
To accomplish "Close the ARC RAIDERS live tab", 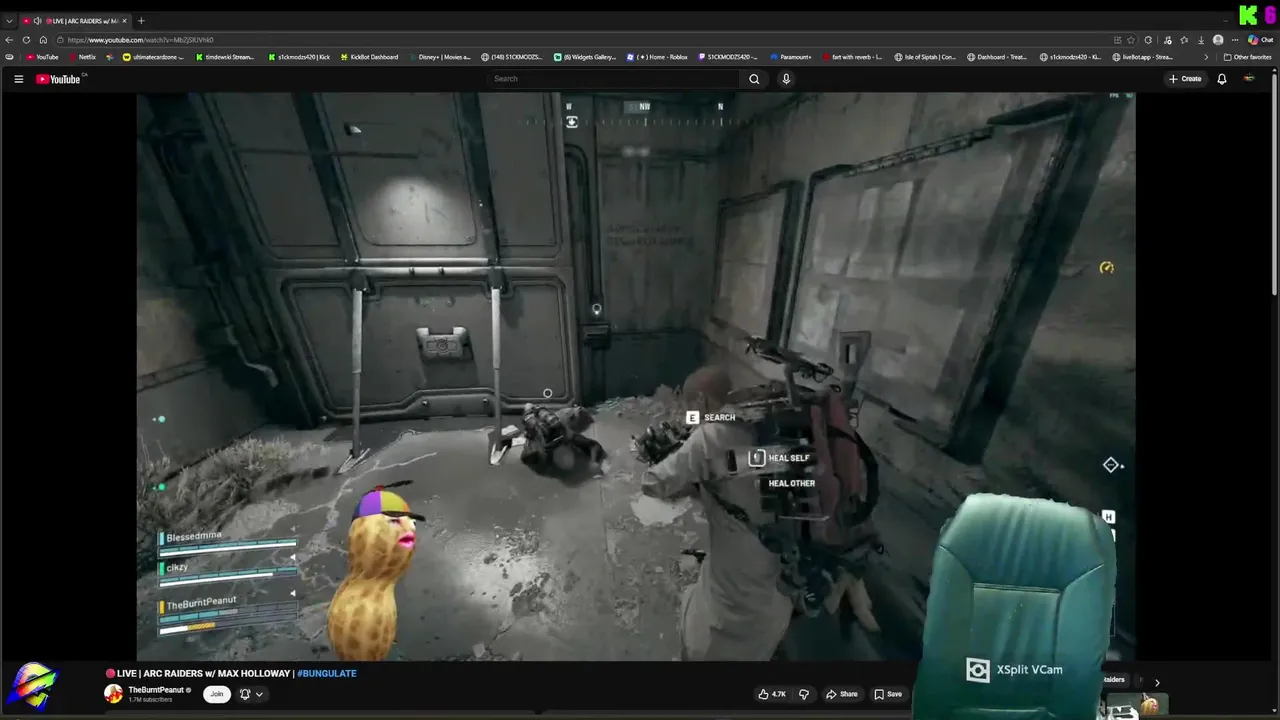I will (124, 21).
